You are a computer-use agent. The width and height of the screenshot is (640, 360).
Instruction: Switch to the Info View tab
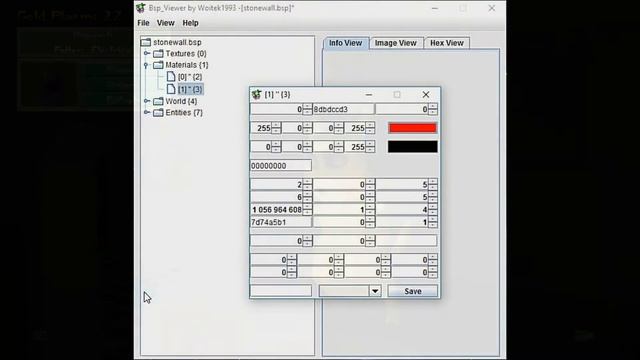point(346,43)
